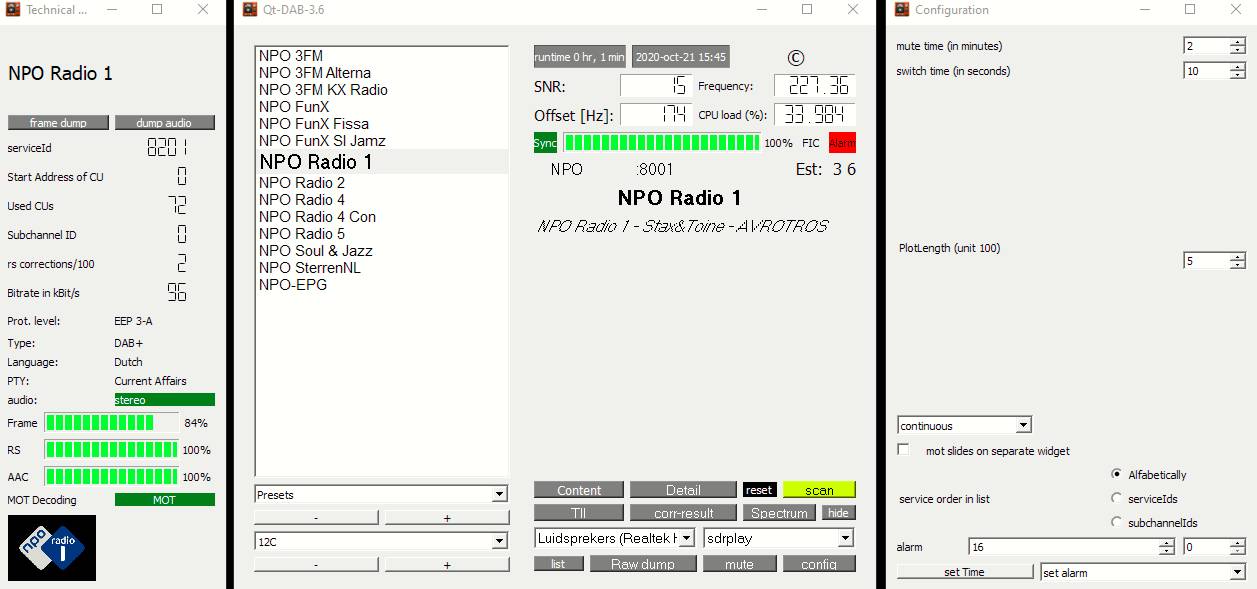The image size is (1257, 589).
Task: Click the runtime display label
Action: (580, 57)
